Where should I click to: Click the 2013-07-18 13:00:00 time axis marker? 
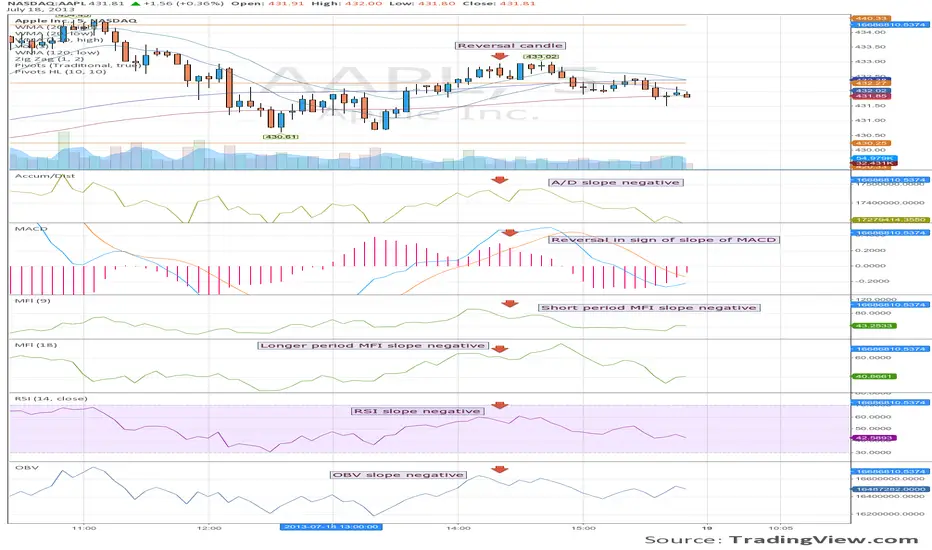coord(331,527)
